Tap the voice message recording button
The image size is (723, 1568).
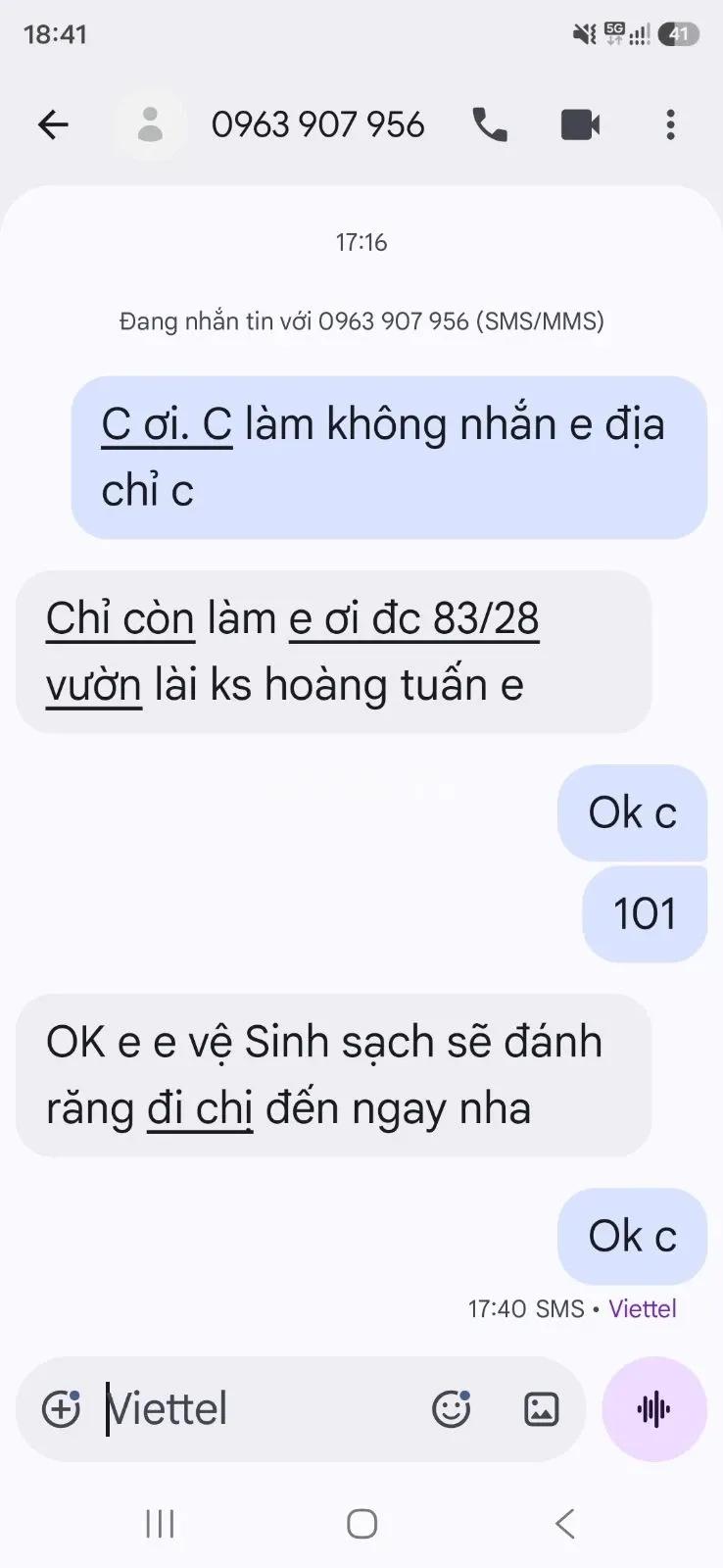click(x=654, y=1409)
